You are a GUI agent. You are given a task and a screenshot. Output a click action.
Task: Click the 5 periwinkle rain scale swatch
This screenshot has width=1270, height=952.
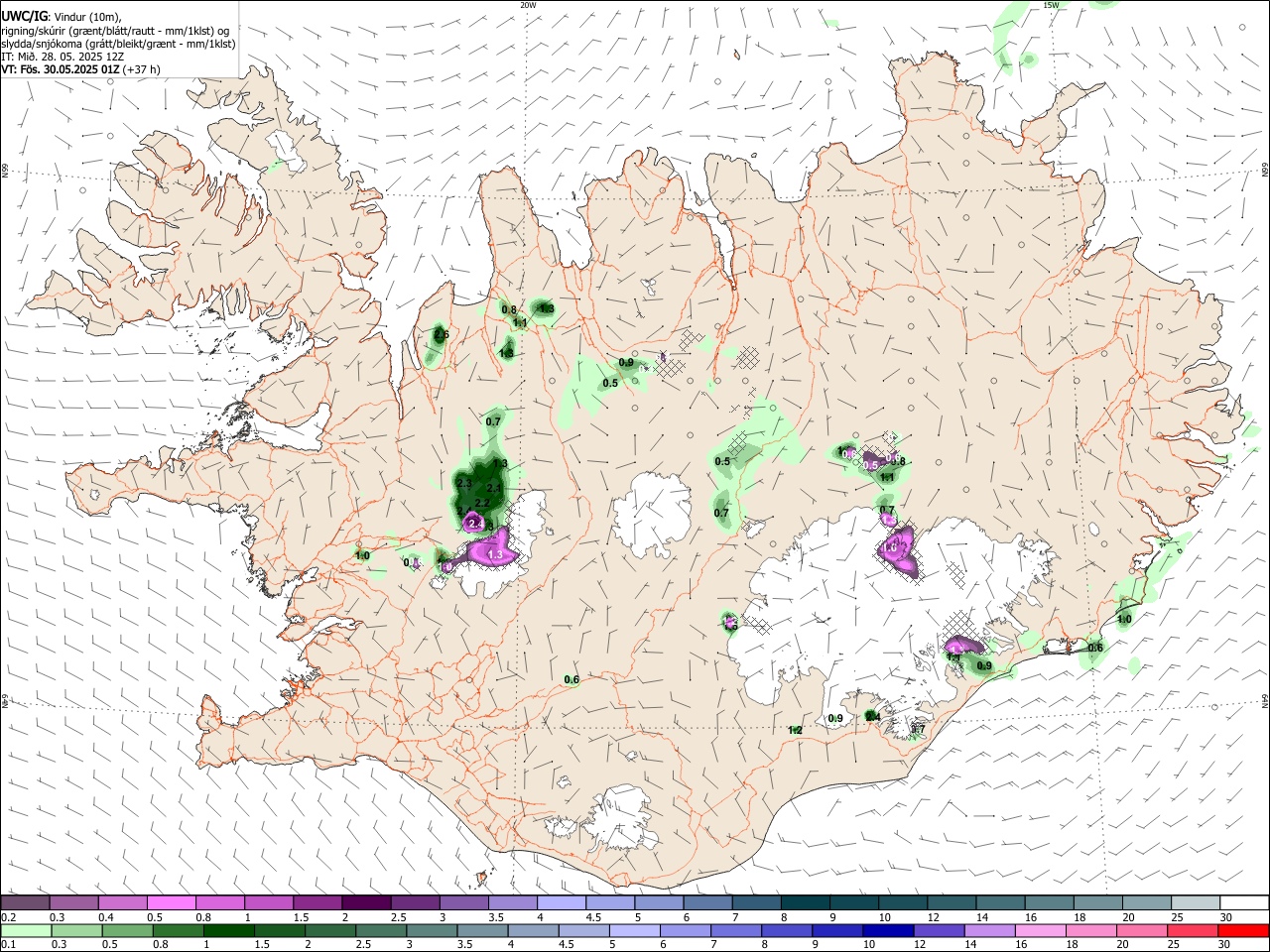click(635, 930)
